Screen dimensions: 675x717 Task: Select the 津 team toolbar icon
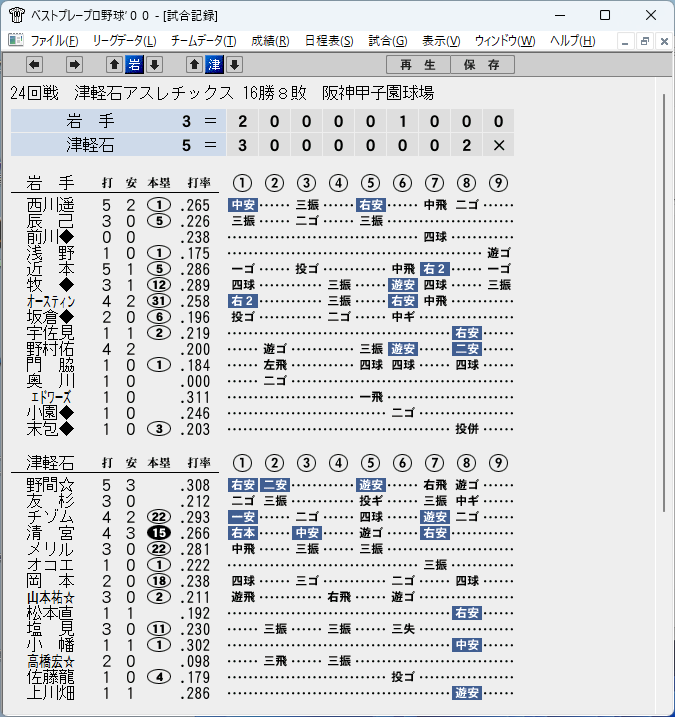click(214, 64)
